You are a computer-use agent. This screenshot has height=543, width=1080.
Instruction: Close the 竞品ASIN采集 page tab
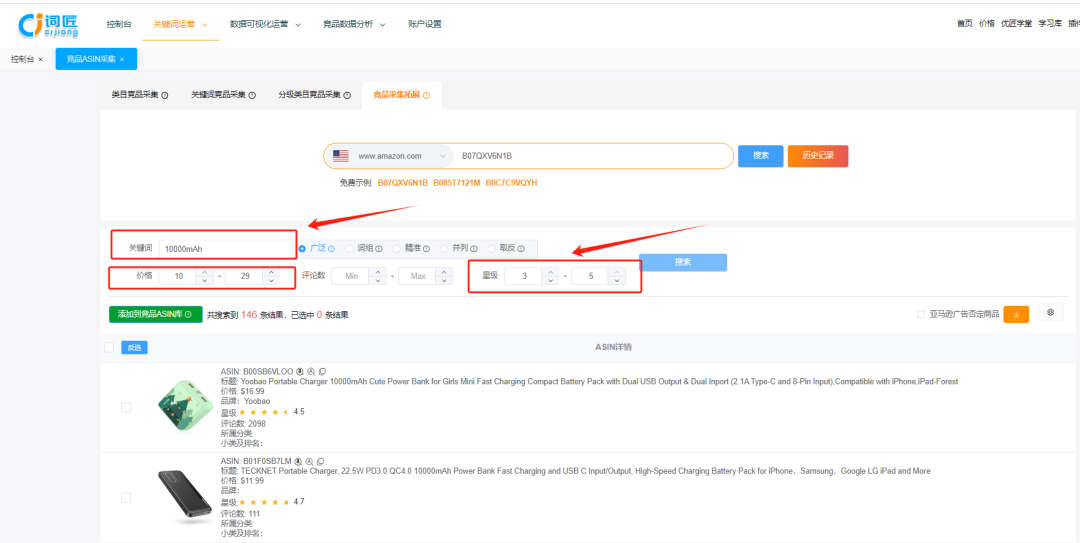(x=122, y=60)
